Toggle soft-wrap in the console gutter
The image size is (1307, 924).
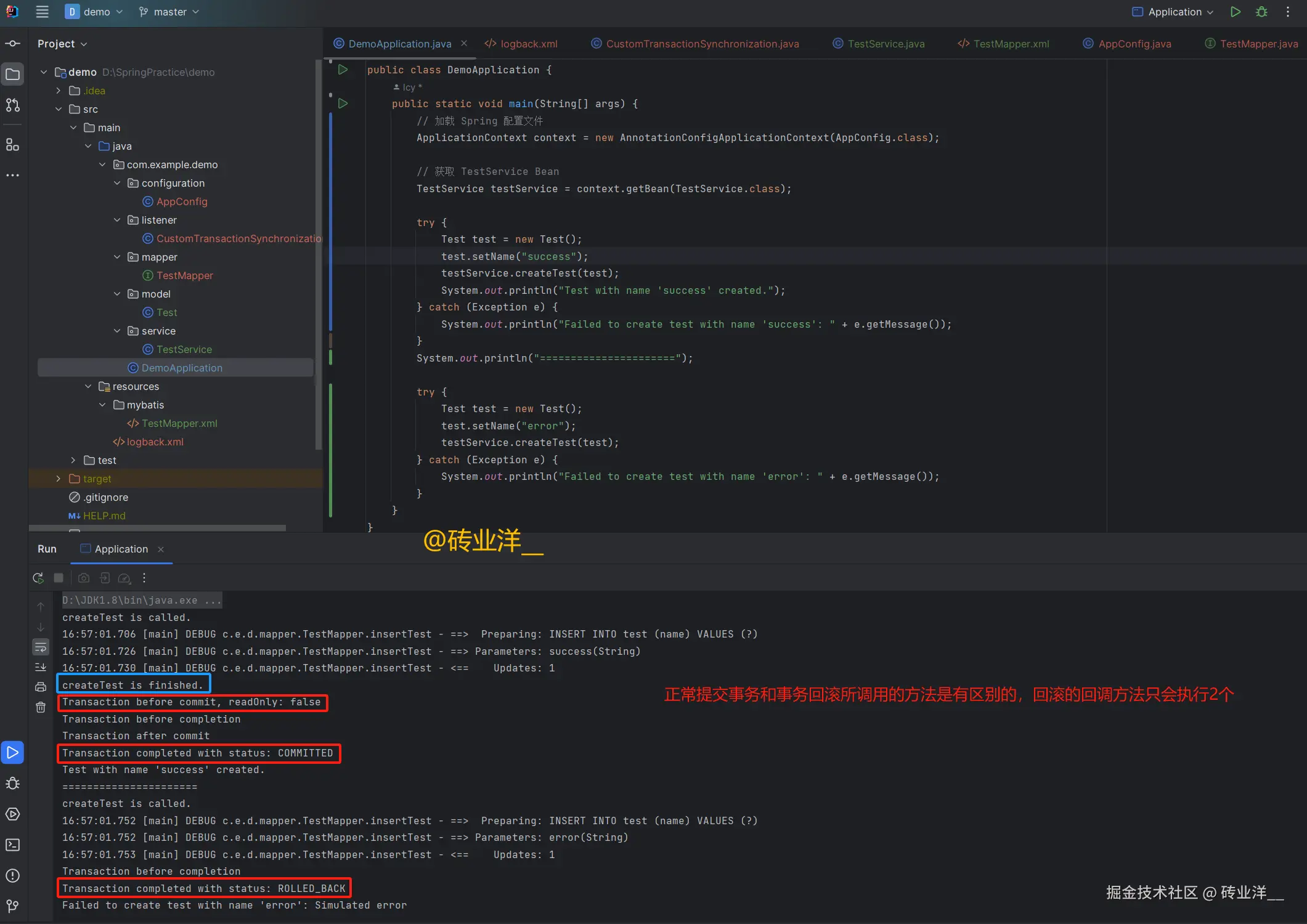tap(41, 647)
